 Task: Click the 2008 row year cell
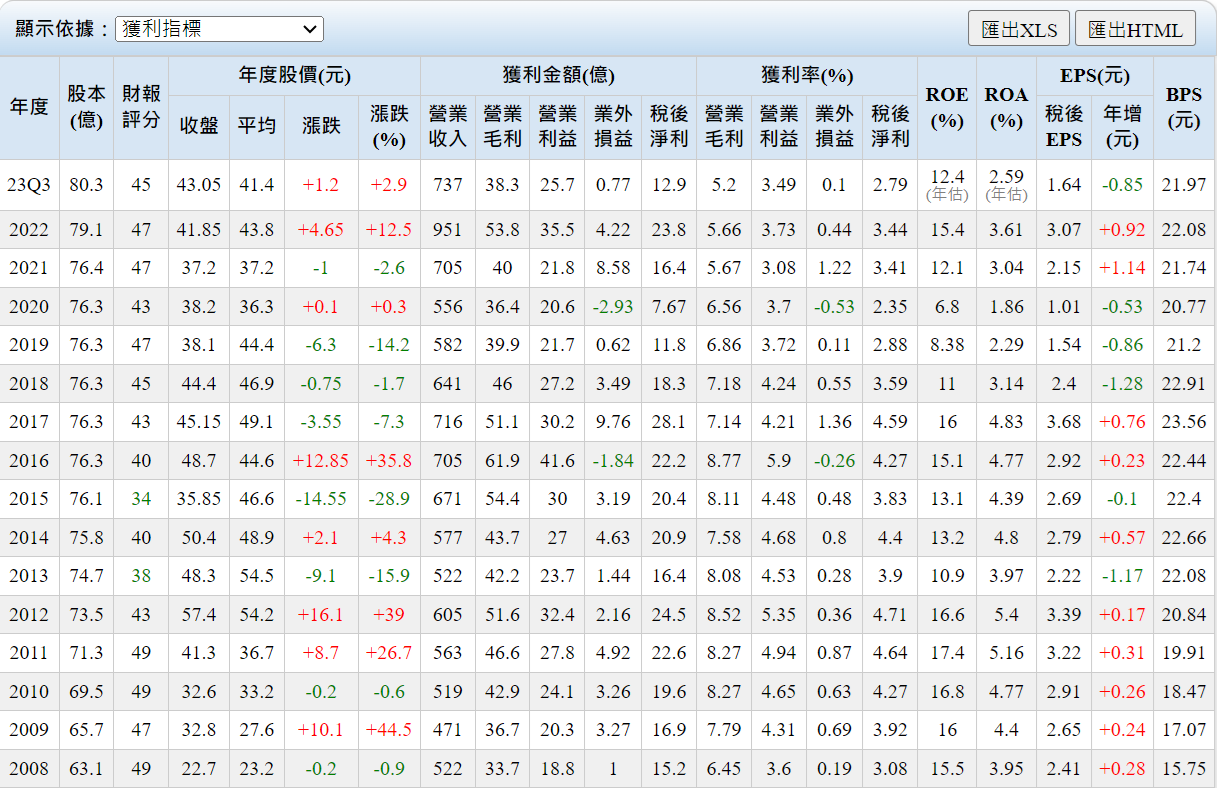(x=29, y=769)
